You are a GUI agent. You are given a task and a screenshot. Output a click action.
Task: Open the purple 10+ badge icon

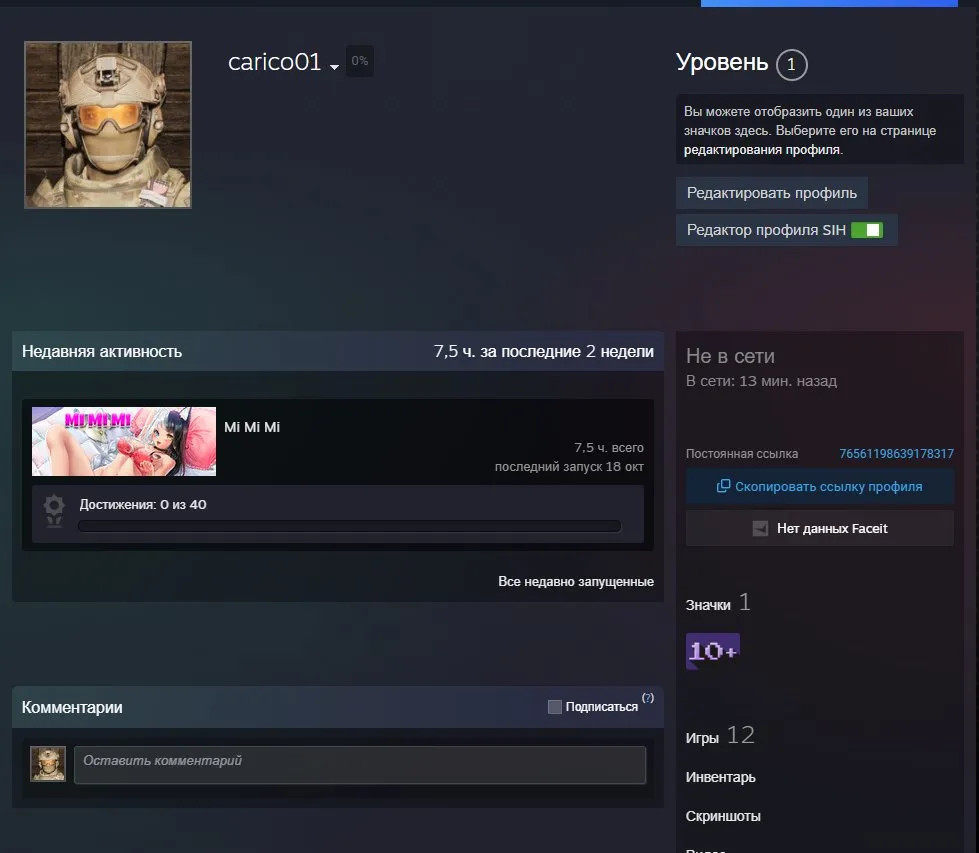712,651
